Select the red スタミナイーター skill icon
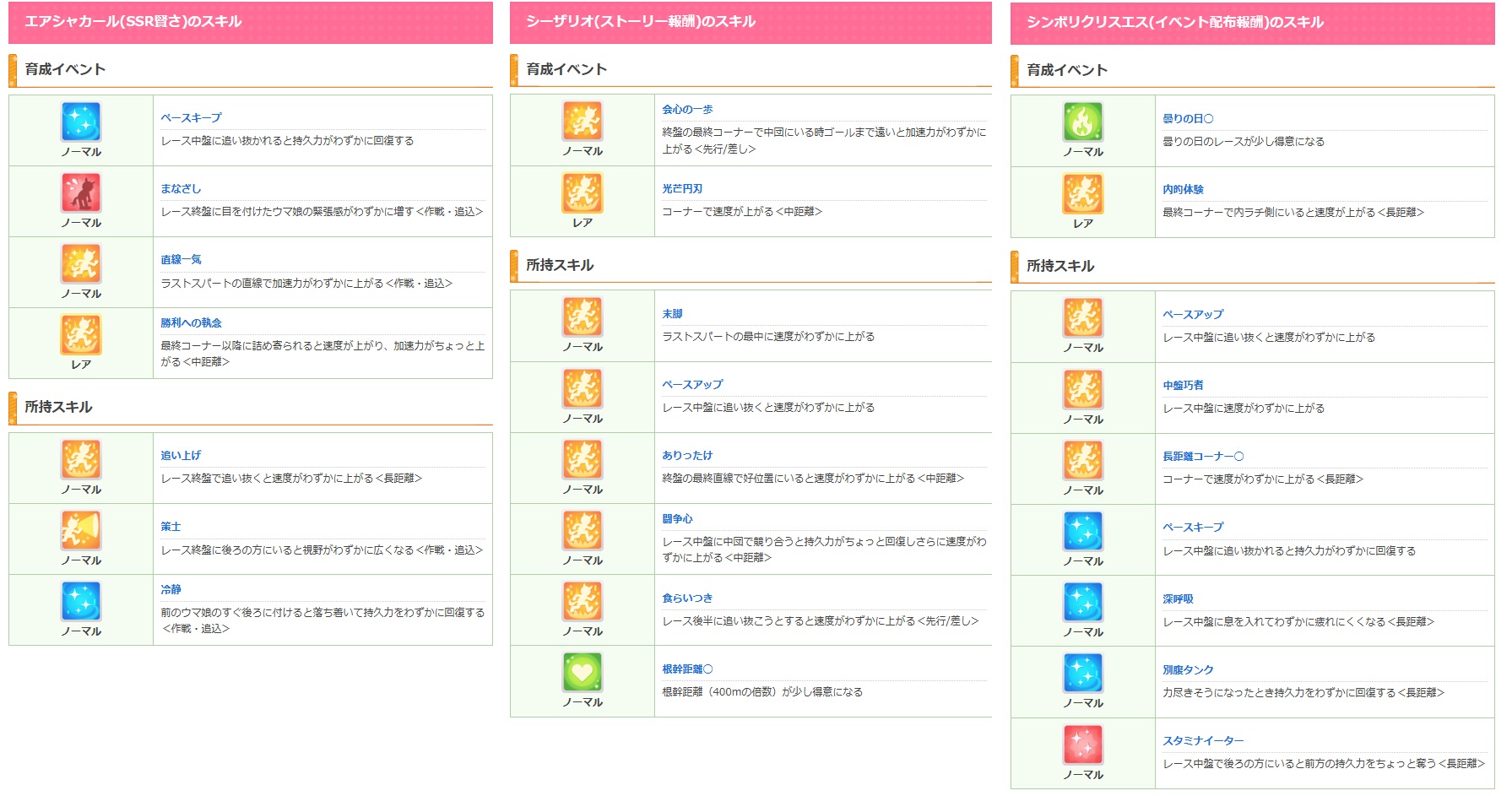The image size is (1512, 796). 1083,745
